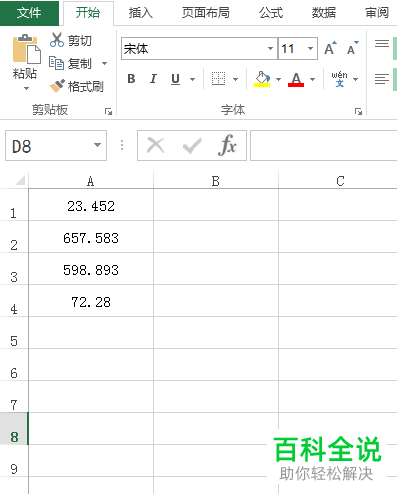Viewport: 397px width, 494px height.
Task: Click the formula bar expand dots handle
Action: click(122, 145)
